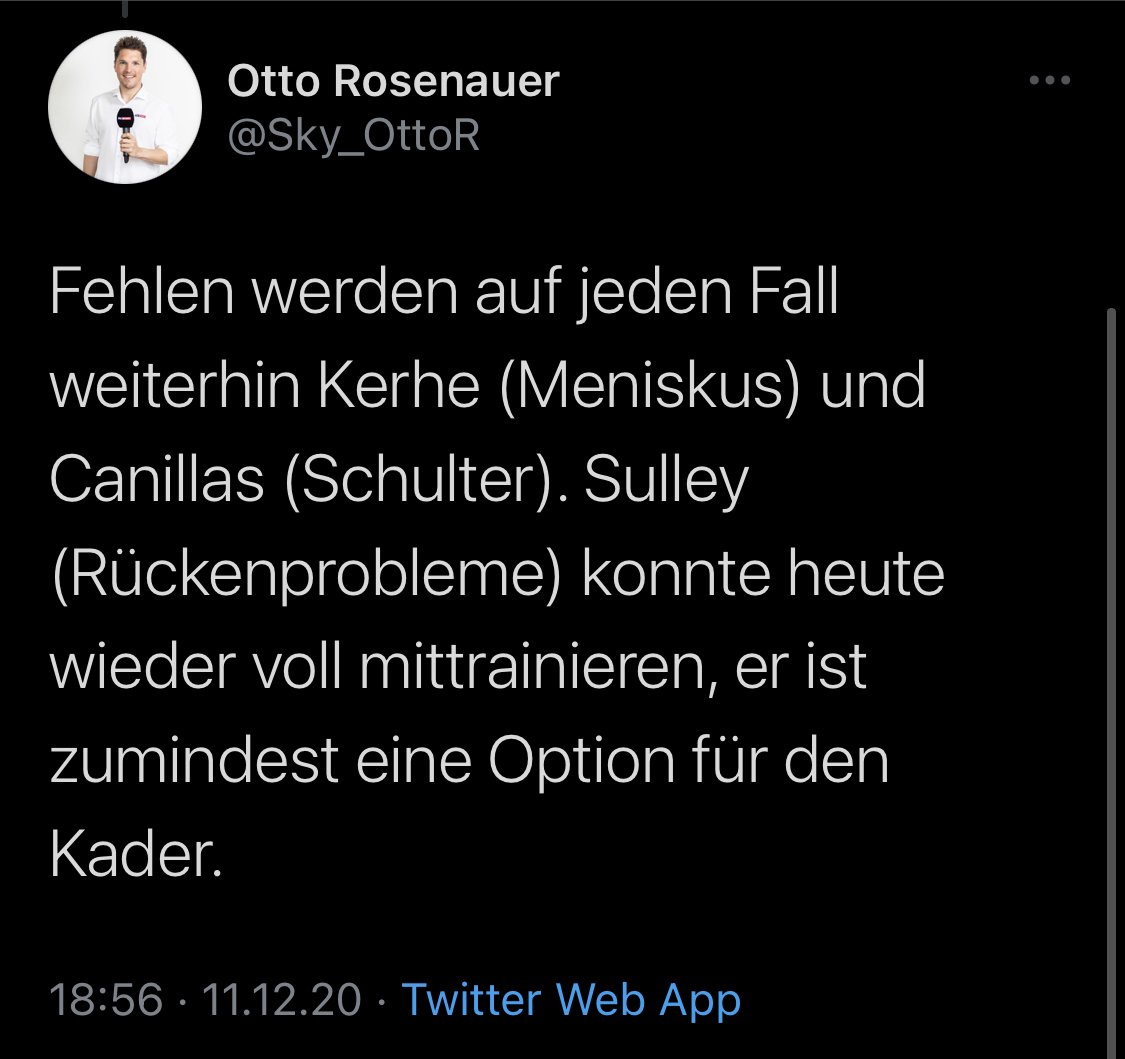The height and width of the screenshot is (1059, 1125).
Task: Click the thread connector line above the avatar
Action: (x=124, y=9)
